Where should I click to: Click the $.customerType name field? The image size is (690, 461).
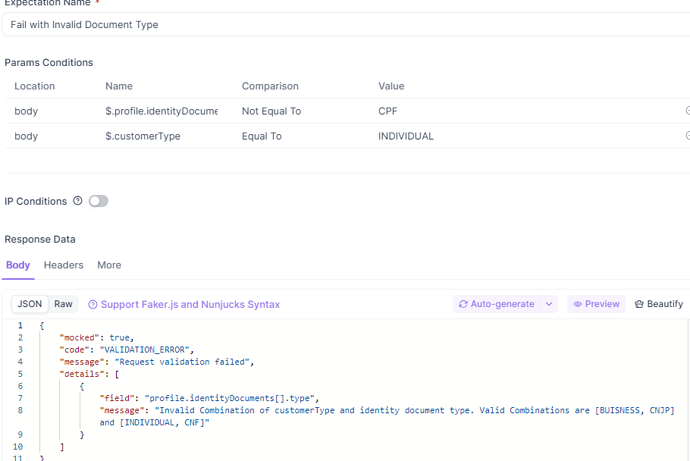[x=160, y=136]
